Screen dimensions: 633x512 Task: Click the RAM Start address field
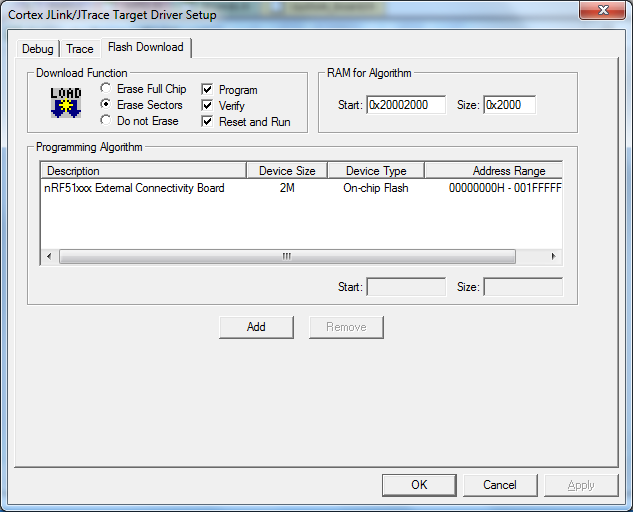click(x=405, y=105)
